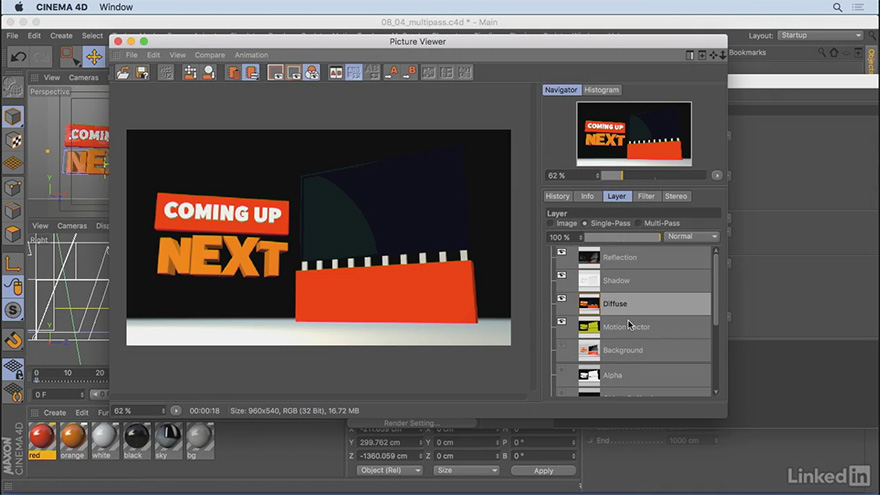Click the Live Selection tool icon
This screenshot has height=495, width=880.
click(70, 57)
